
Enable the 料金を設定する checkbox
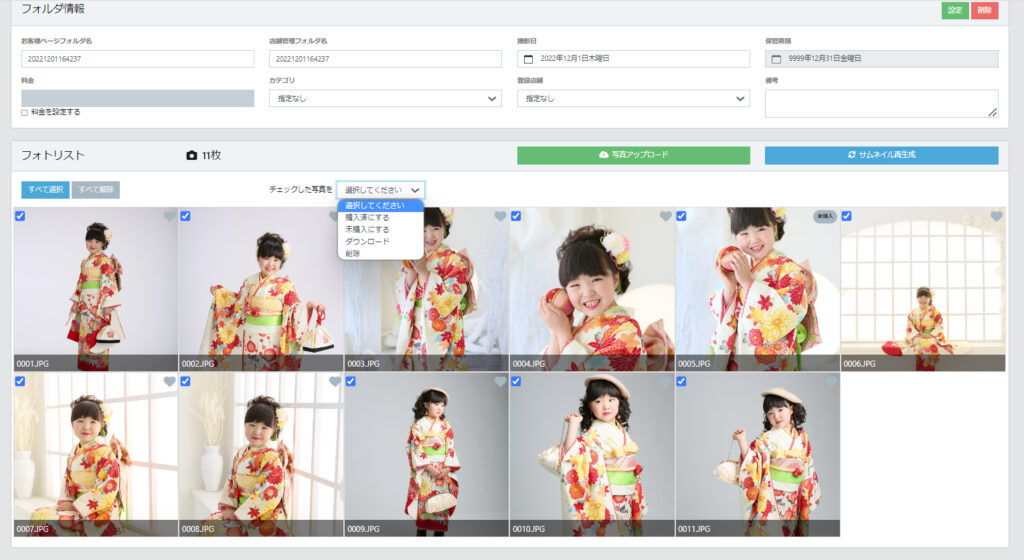25,112
